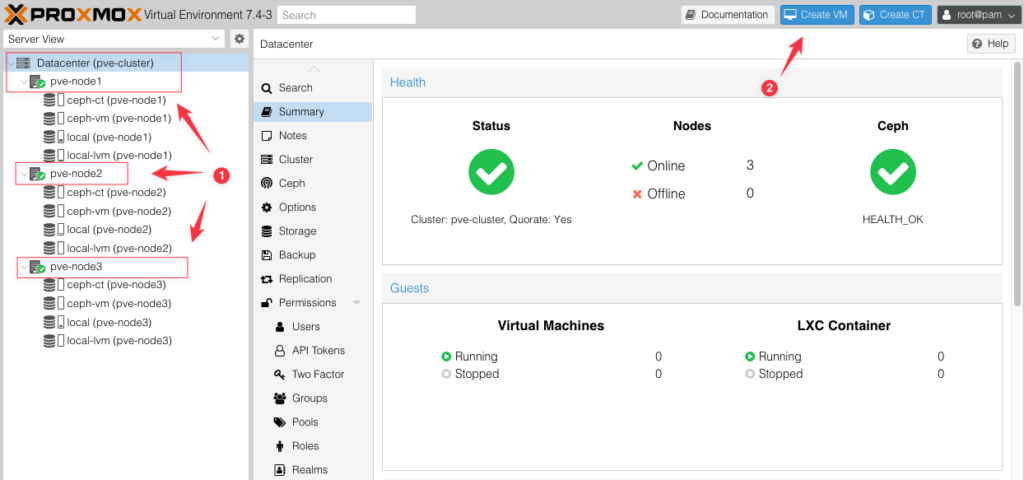Click the Server View gear settings icon

pos(240,39)
